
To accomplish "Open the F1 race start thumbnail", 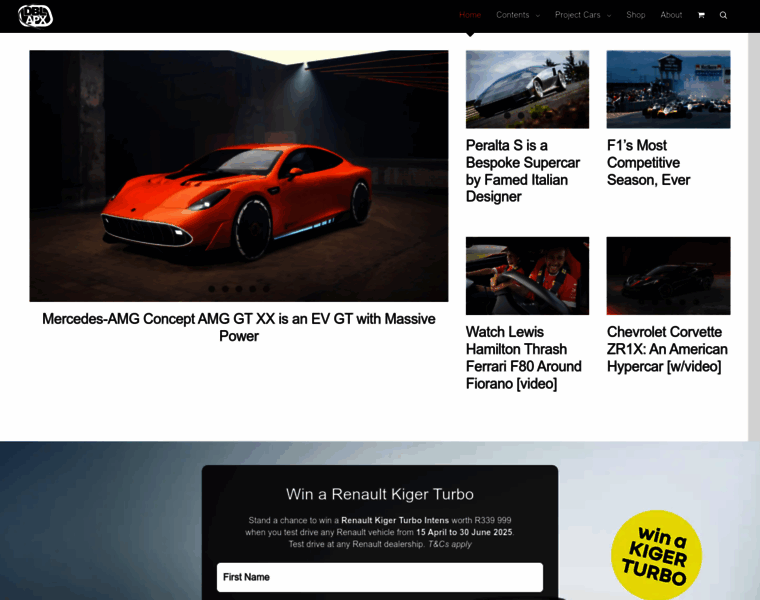I will [x=668, y=89].
